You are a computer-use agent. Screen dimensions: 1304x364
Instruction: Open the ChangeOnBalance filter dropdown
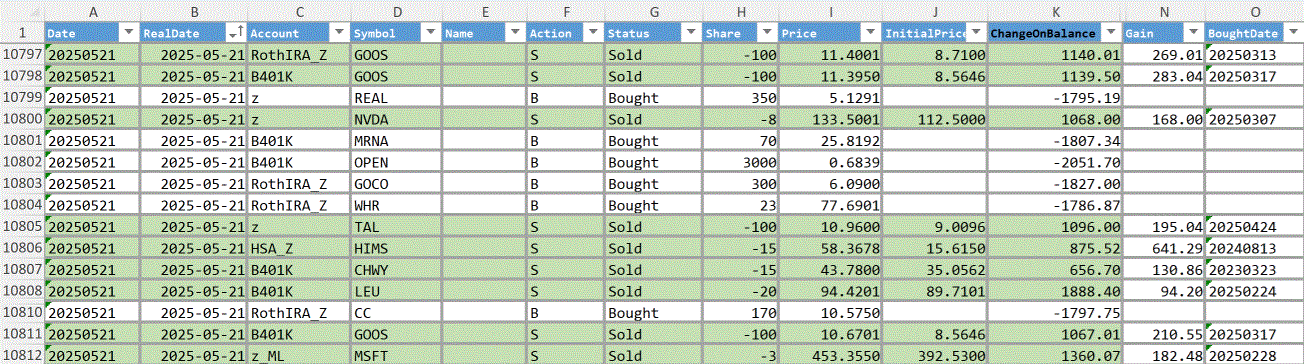1109,33
